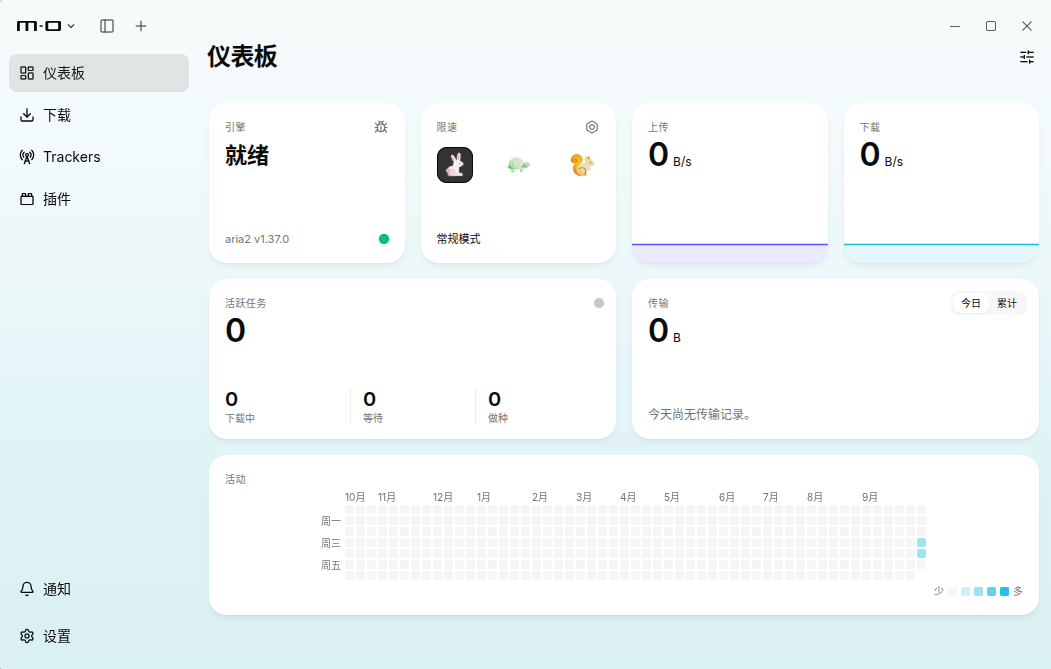Click the aria2 v1.37.0 version text
Viewport: 1051px width, 669px height.
pos(257,239)
